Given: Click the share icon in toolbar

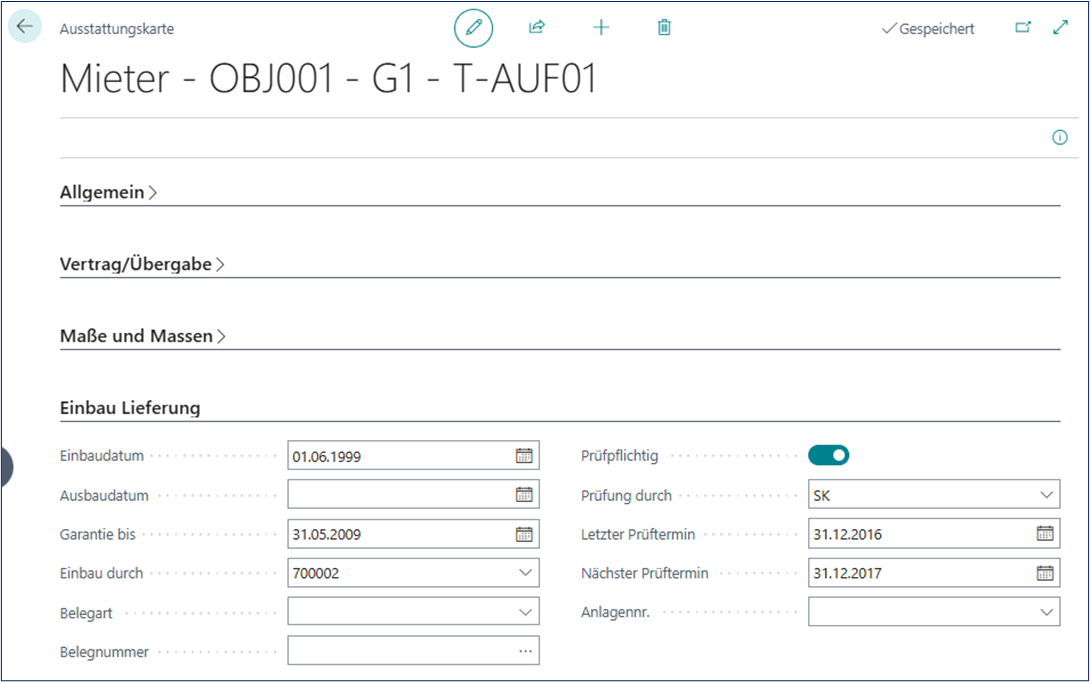Looking at the screenshot, I should pos(537,28).
